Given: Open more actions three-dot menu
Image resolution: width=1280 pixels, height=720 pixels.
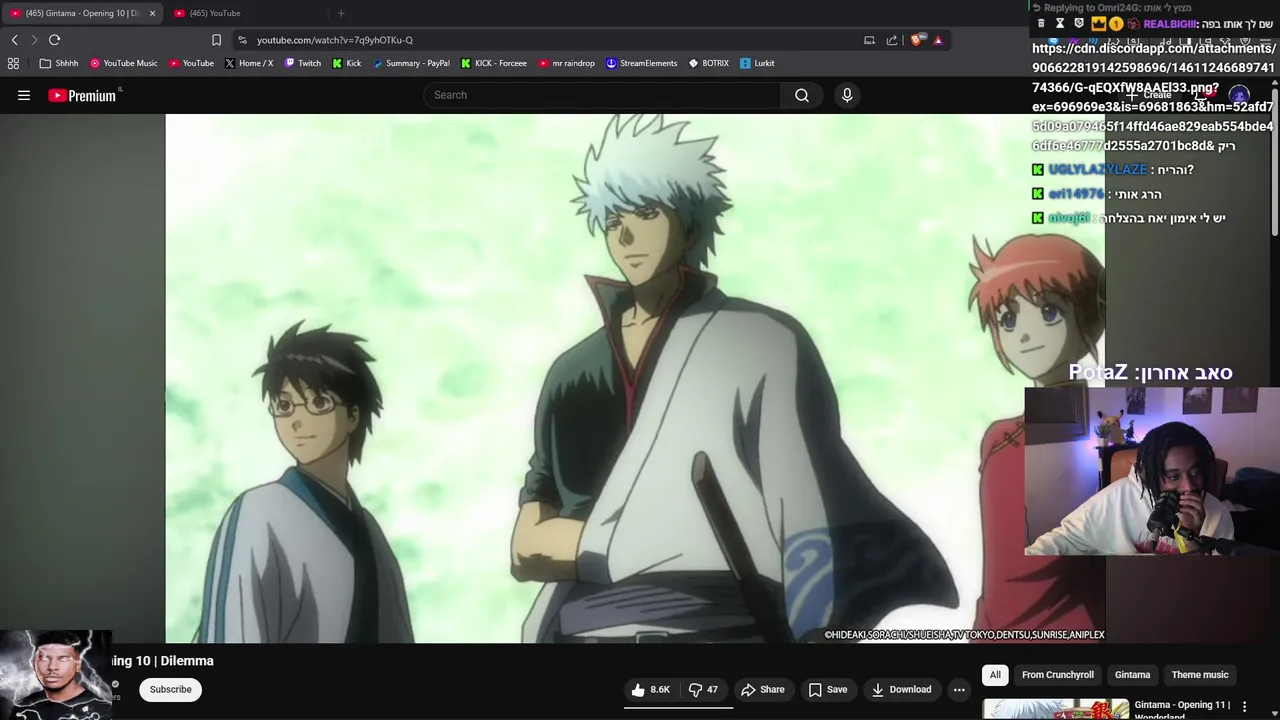Looking at the screenshot, I should tap(959, 689).
